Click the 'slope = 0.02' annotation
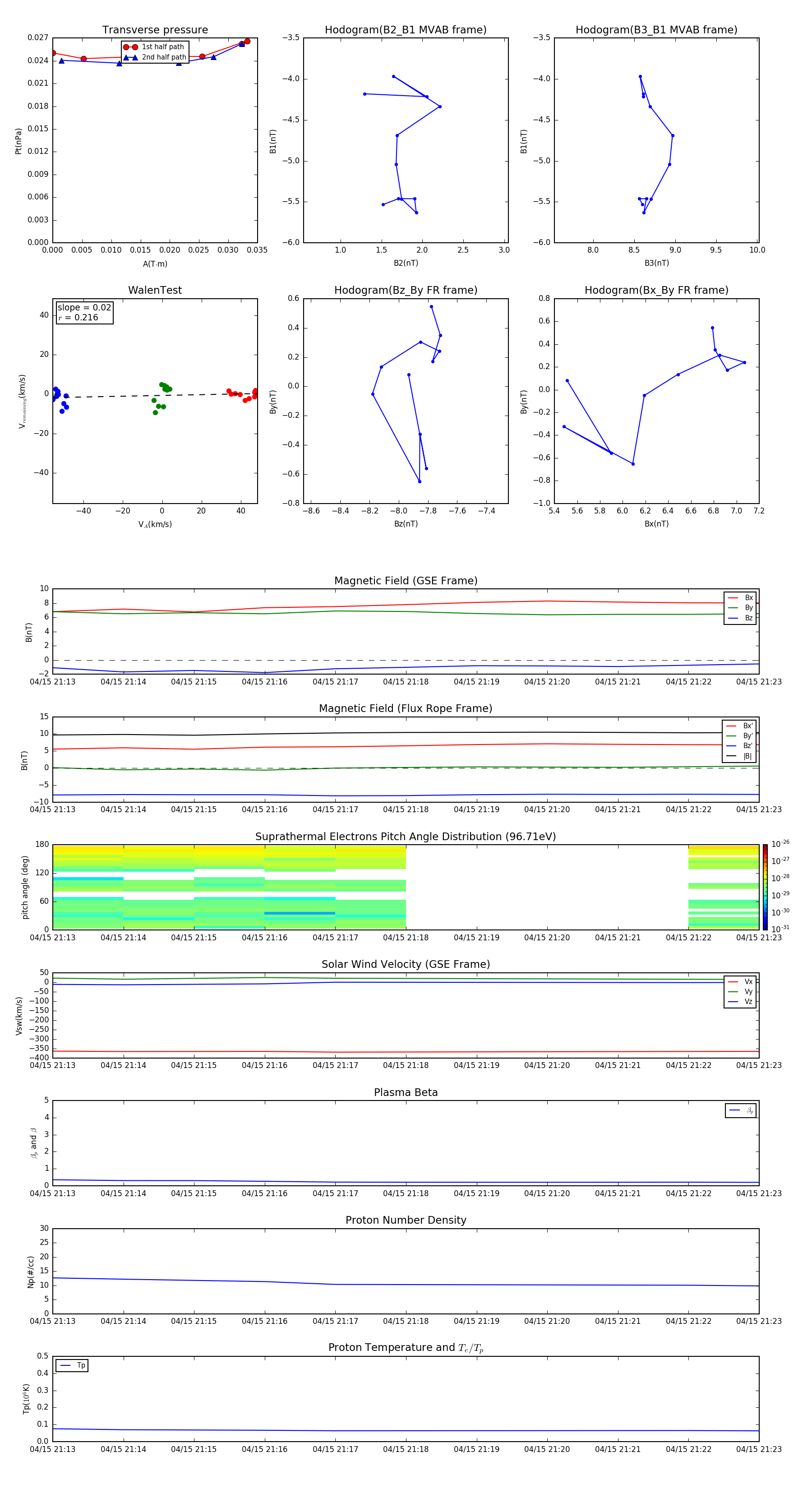Screen dimensions: 812x1489 coord(84,308)
